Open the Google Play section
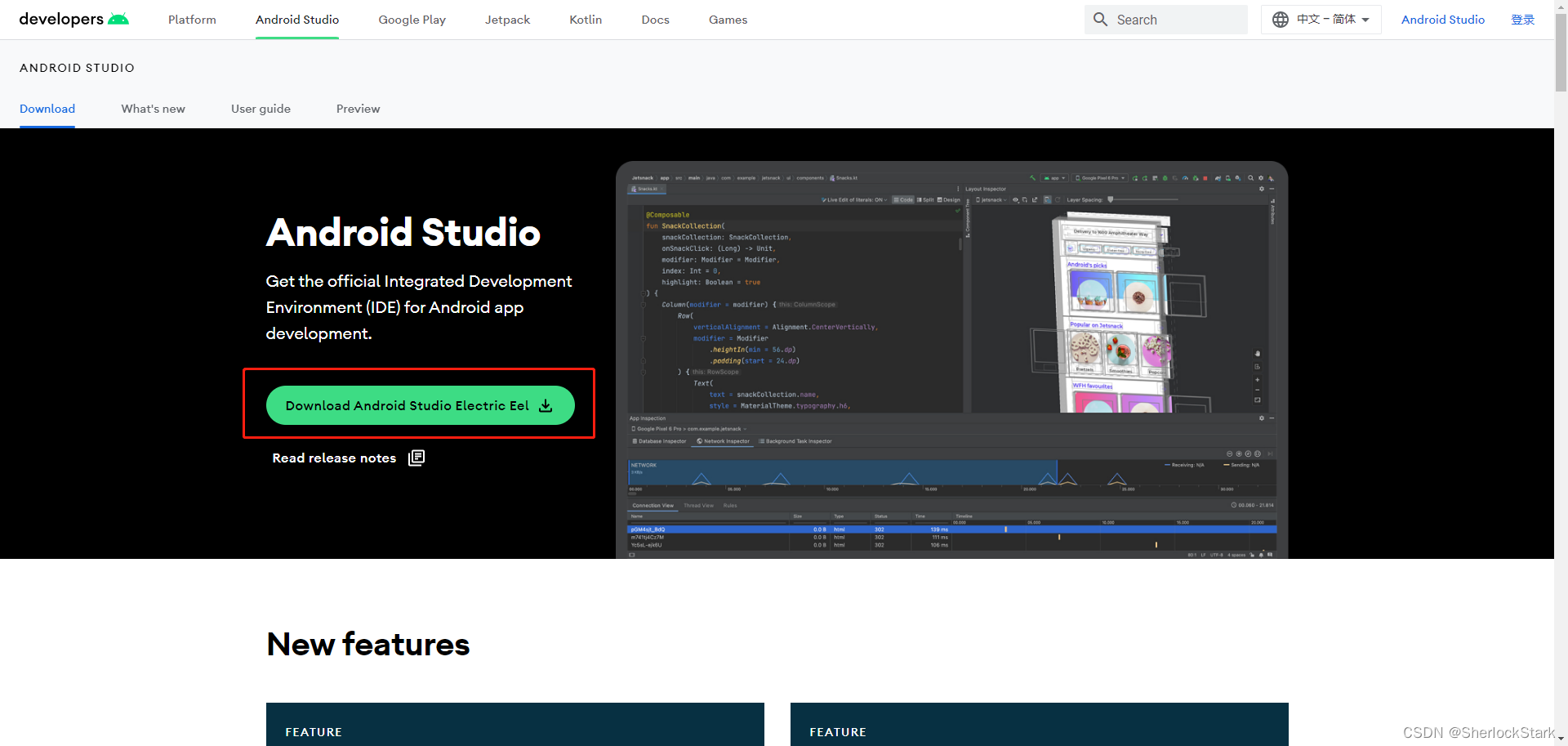Image resolution: width=1568 pixels, height=746 pixels. [x=412, y=20]
